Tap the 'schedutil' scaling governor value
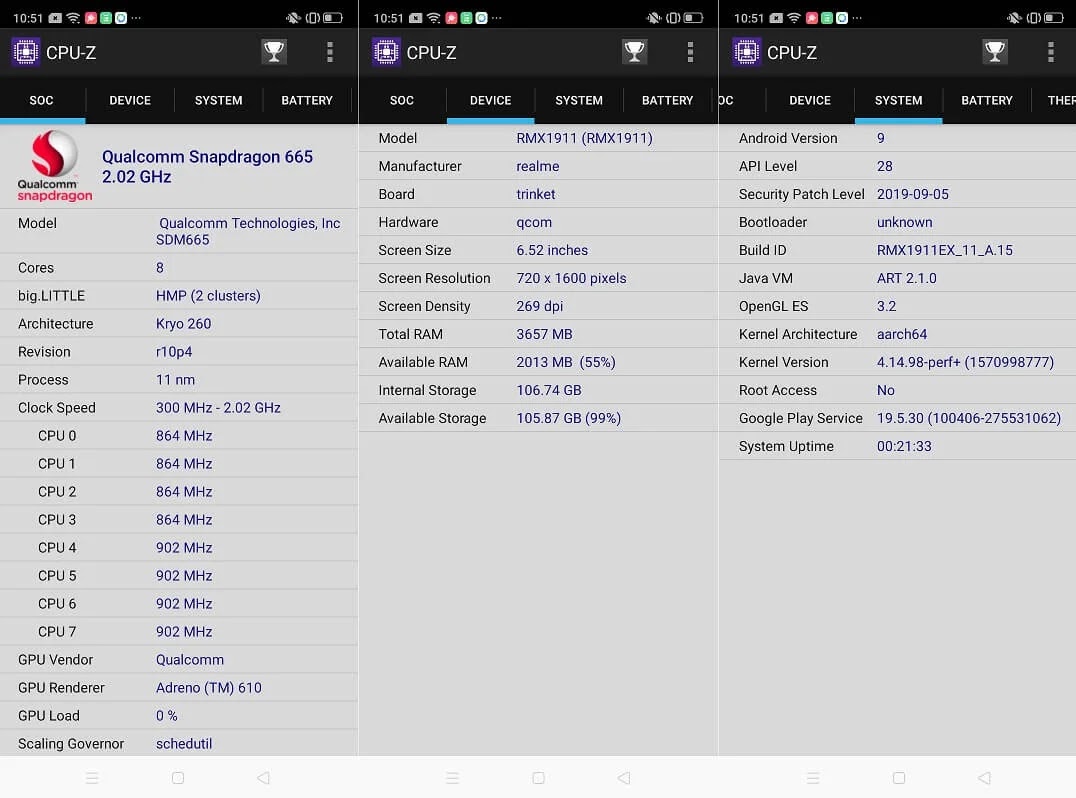The image size is (1076, 798). 184,744
